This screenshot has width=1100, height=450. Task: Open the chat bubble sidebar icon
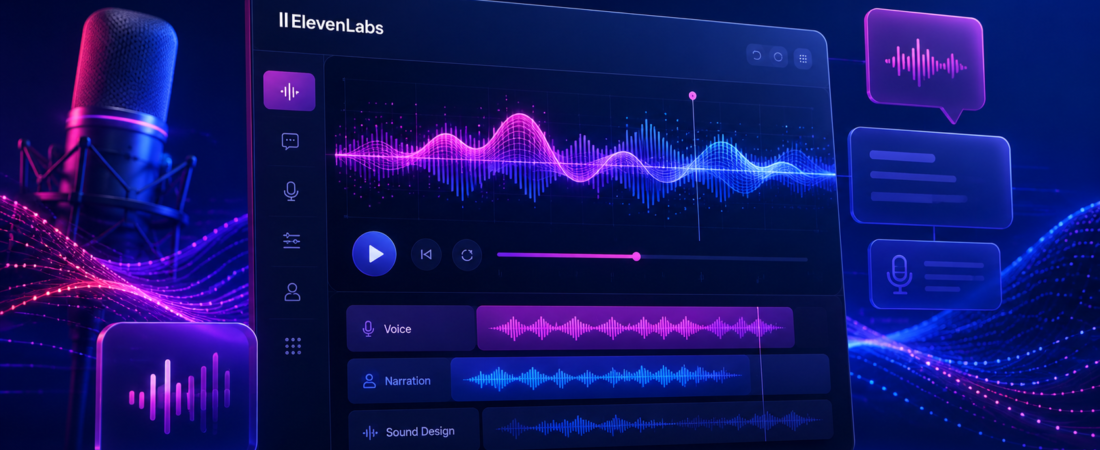pyautogui.click(x=290, y=141)
